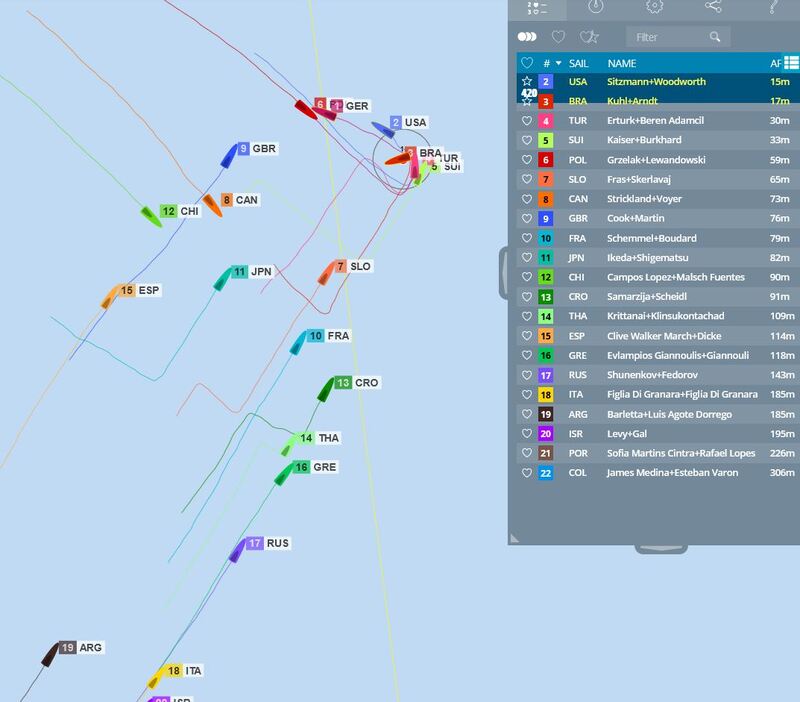800x702 pixels.
Task: Toggle star for USA Sitzmann+Woodworth
Action: (x=527, y=82)
